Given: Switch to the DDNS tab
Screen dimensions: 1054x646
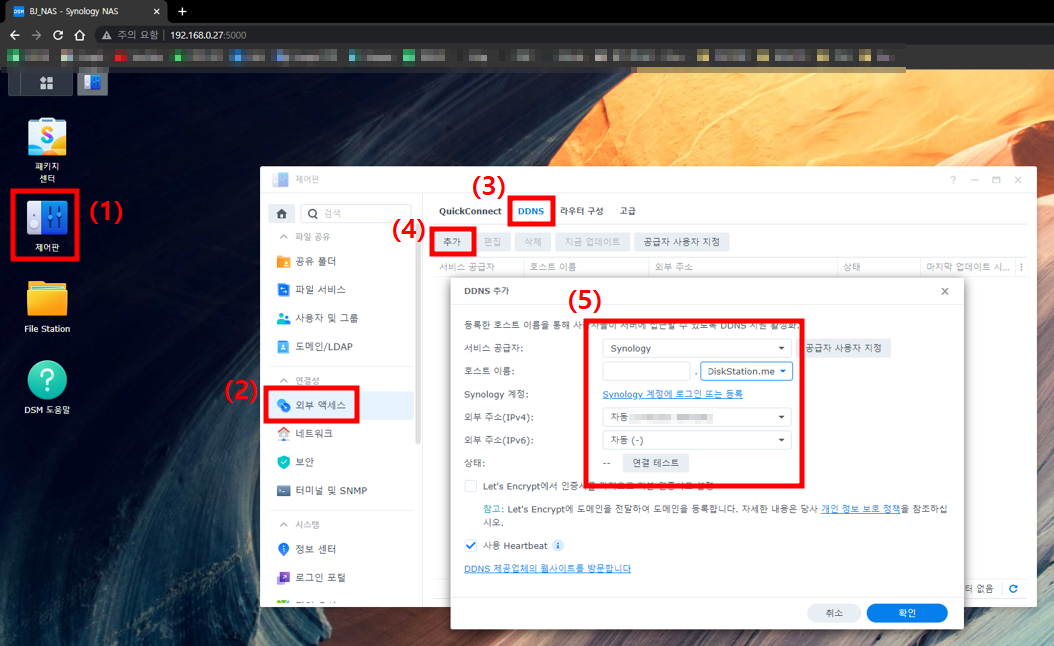Looking at the screenshot, I should tap(530, 211).
